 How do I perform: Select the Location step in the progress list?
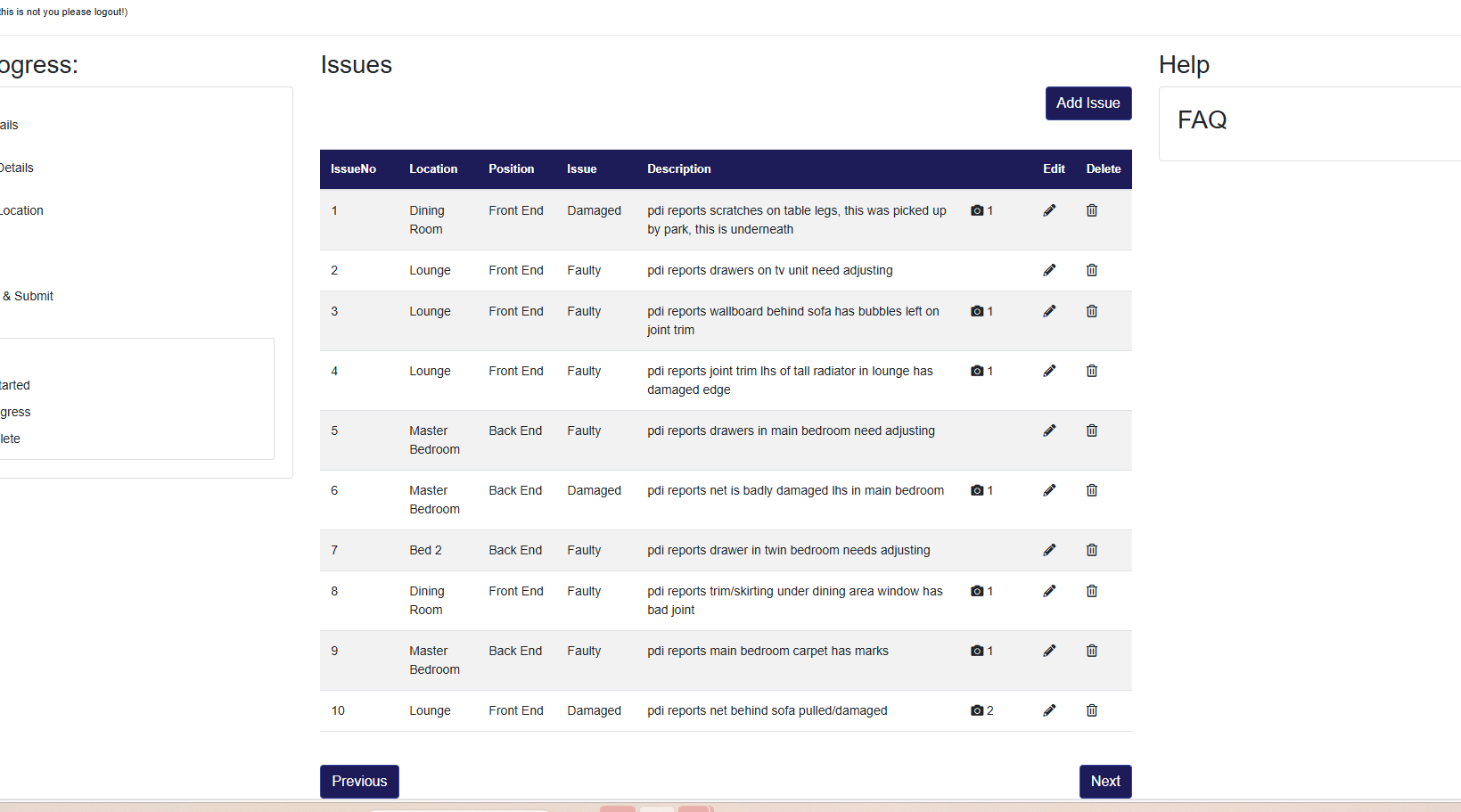pyautogui.click(x=21, y=210)
